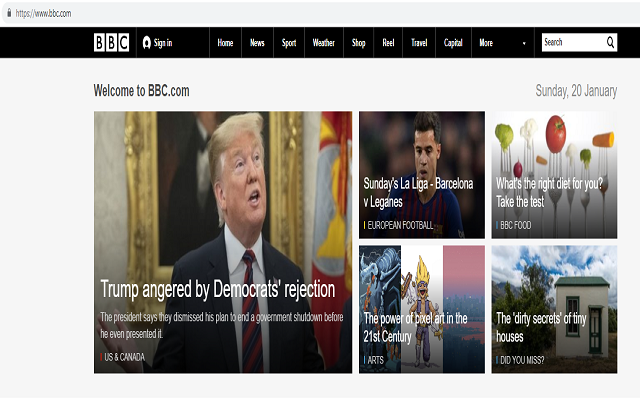Open the Travel section
Image resolution: width=640 pixels, height=400 pixels.
(x=419, y=42)
